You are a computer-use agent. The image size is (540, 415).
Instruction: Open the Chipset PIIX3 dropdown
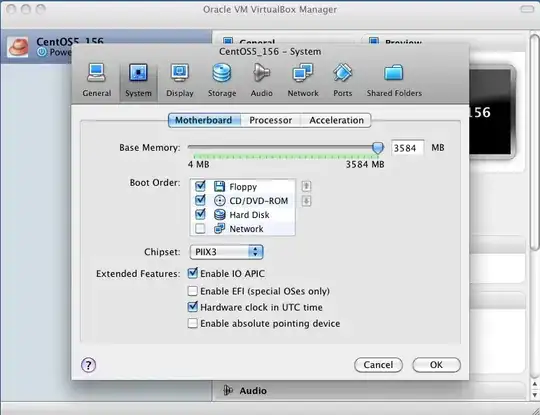pos(227,252)
